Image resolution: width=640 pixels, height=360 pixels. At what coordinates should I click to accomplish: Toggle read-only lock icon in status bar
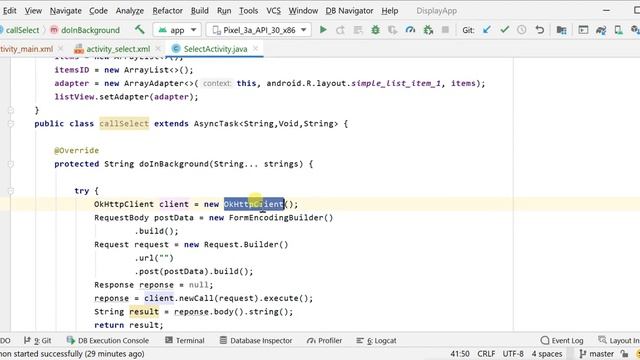pyautogui.click(x=624, y=354)
